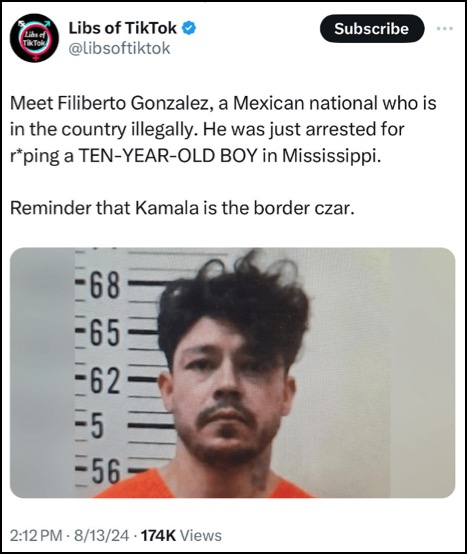Click the TEN-YEAR-OLD BOY text
The image size is (467, 554).
[167, 156]
